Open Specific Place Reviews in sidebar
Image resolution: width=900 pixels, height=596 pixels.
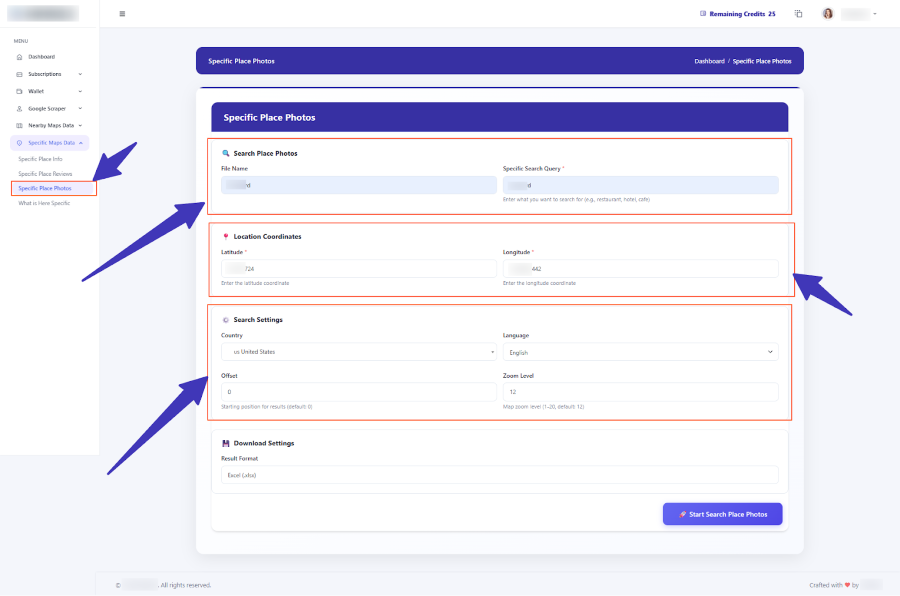click(45, 174)
